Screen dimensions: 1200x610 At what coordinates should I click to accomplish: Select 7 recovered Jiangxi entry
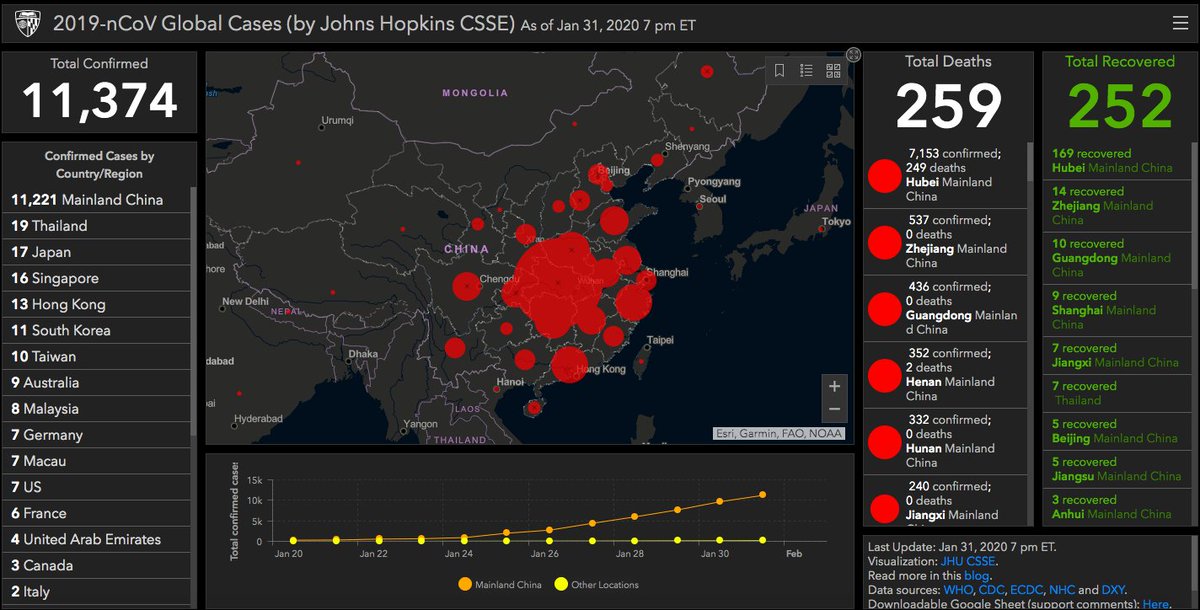(x=1118, y=355)
